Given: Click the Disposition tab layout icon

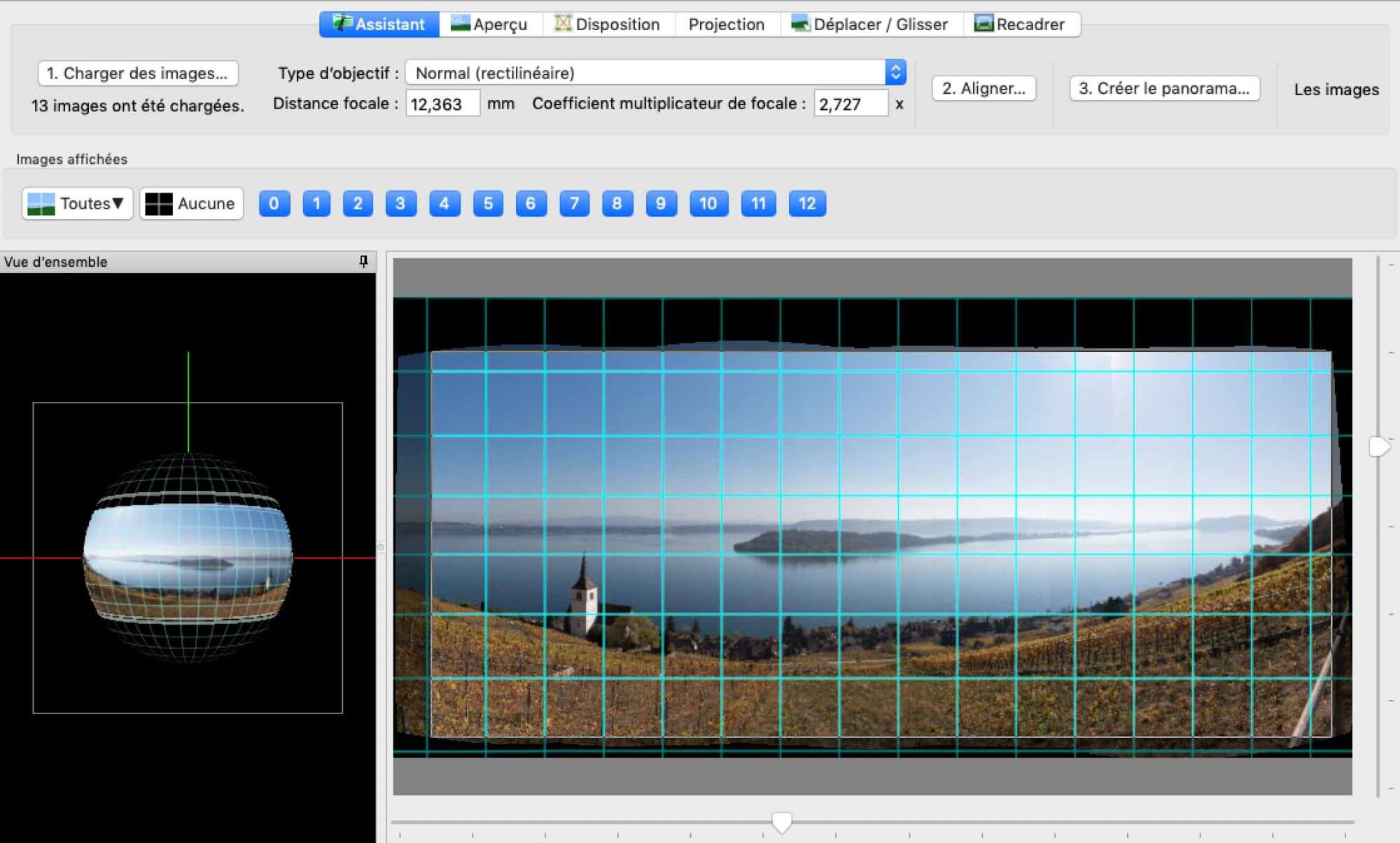Looking at the screenshot, I should tap(563, 23).
